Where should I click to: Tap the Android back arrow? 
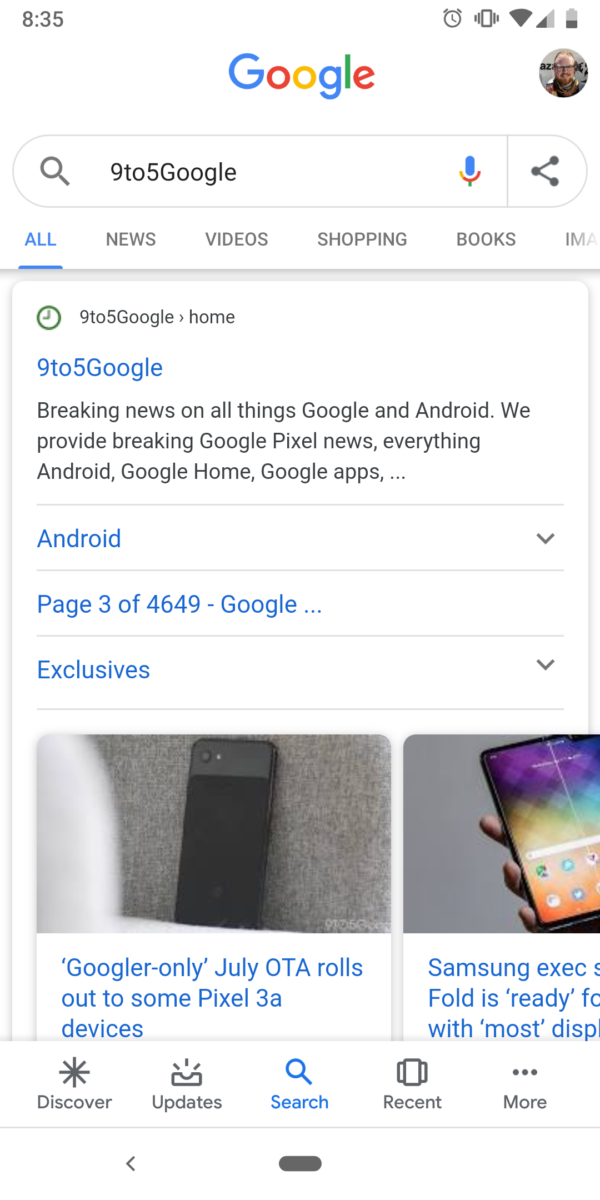(130, 1163)
